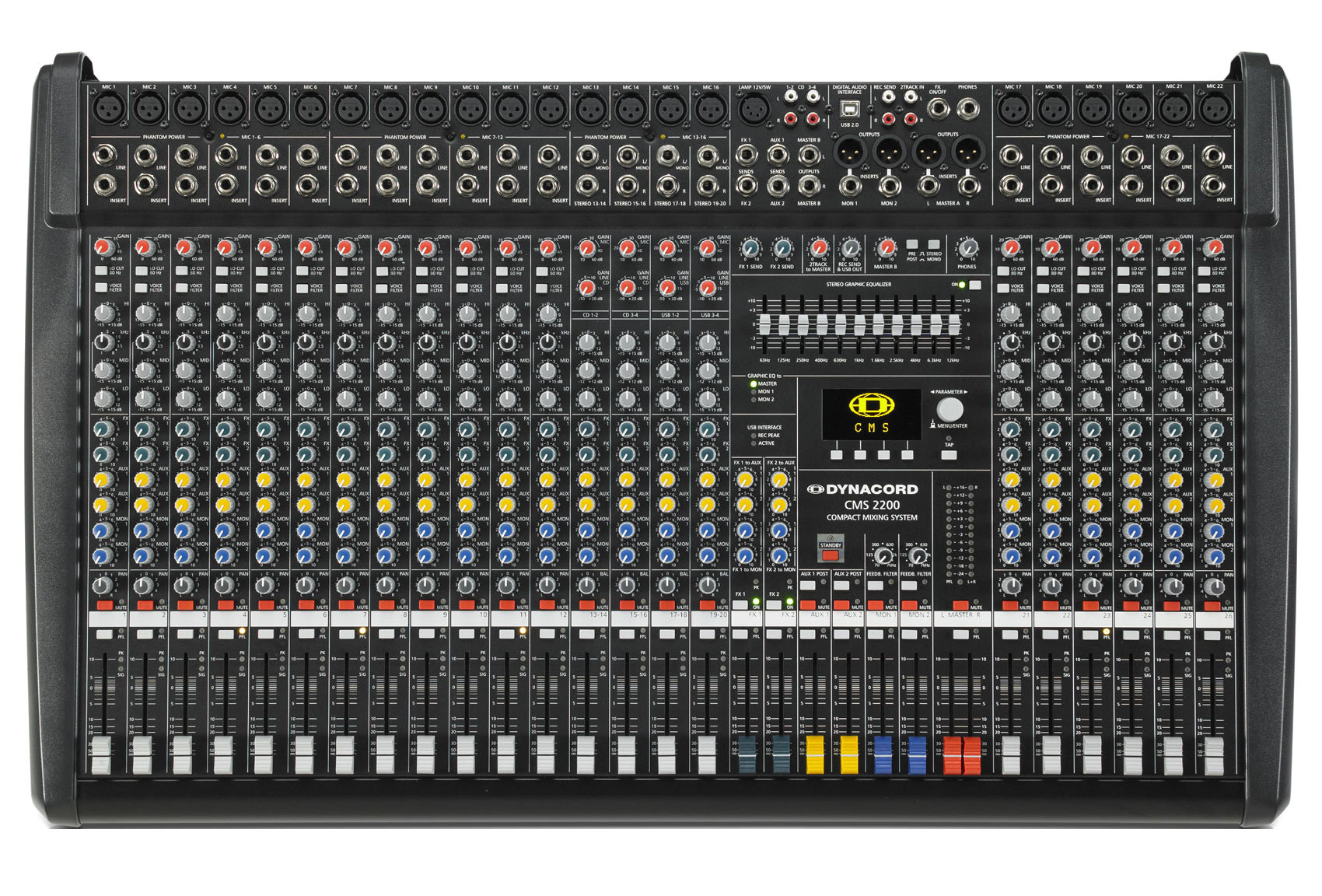Click the MIC 16 XLR input socket
The image size is (1322, 896).
[x=710, y=108]
